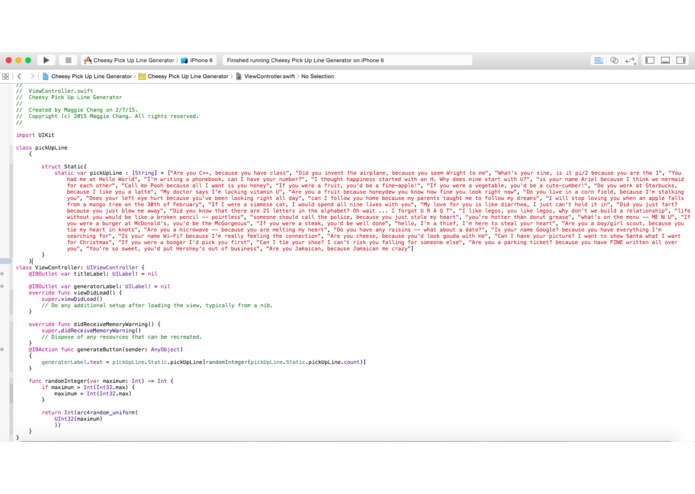
Task: Click the override func didReceiveMemoryWarning() line
Action: [x=94, y=324]
